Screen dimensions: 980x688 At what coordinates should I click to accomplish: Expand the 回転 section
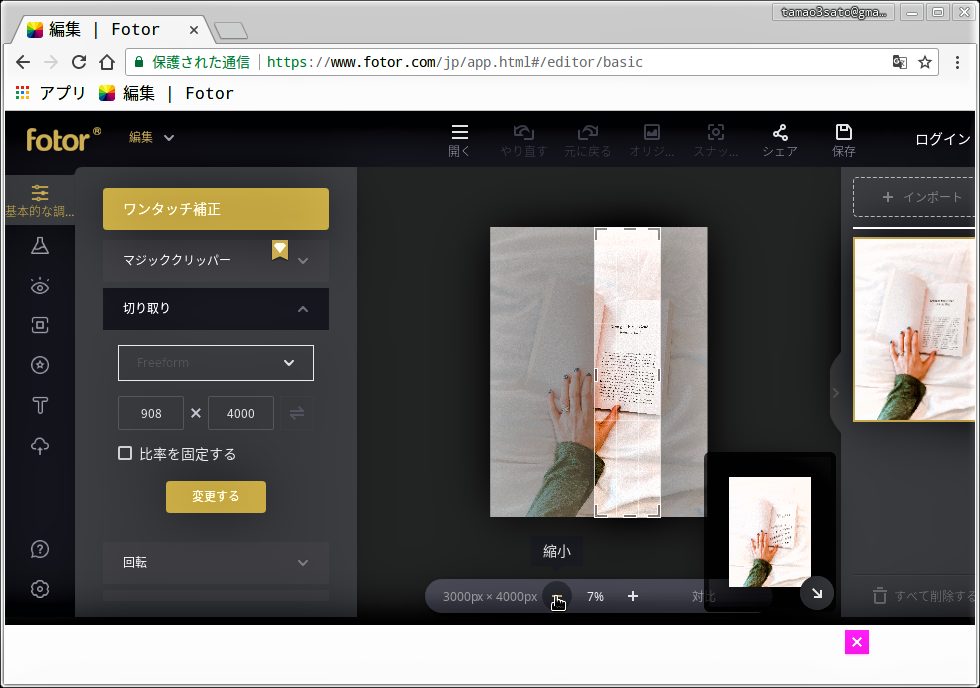pyautogui.click(x=216, y=562)
